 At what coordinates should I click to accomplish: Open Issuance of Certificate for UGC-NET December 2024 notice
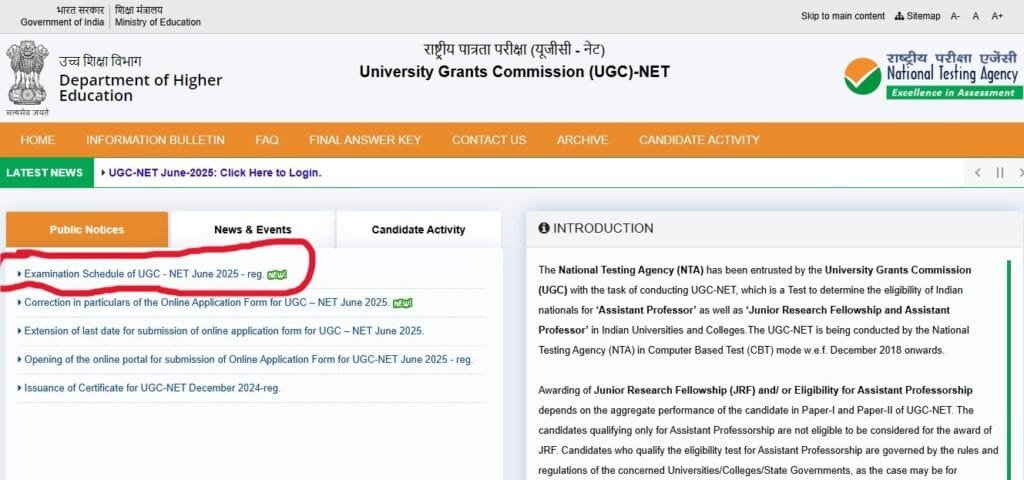tap(152, 388)
